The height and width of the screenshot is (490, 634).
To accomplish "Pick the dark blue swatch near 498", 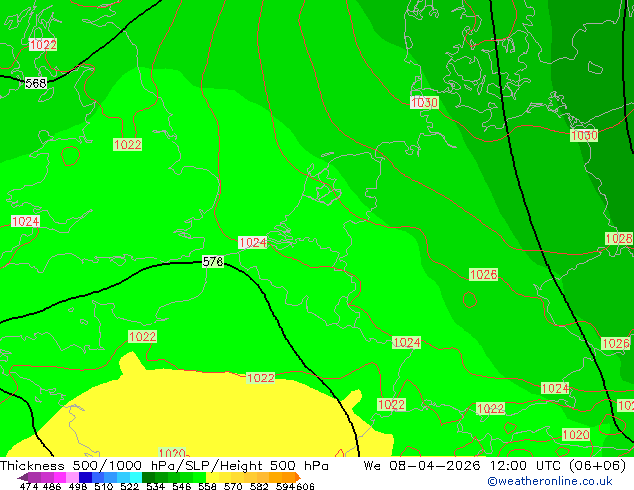I will 85,477.
